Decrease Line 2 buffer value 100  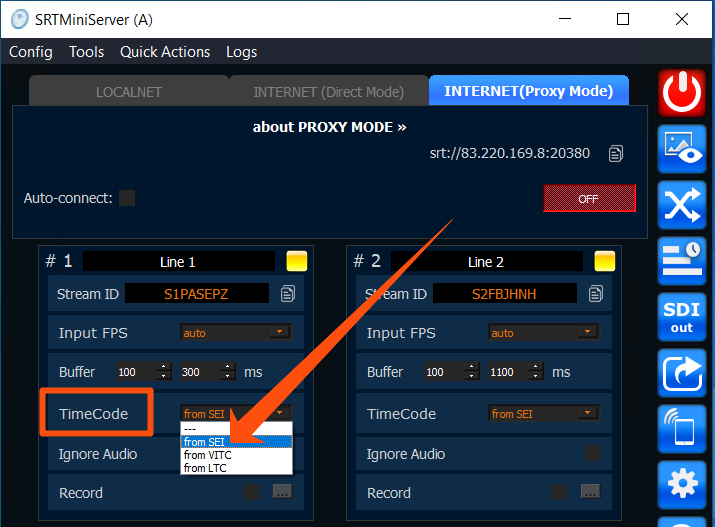pyautogui.click(x=471, y=376)
